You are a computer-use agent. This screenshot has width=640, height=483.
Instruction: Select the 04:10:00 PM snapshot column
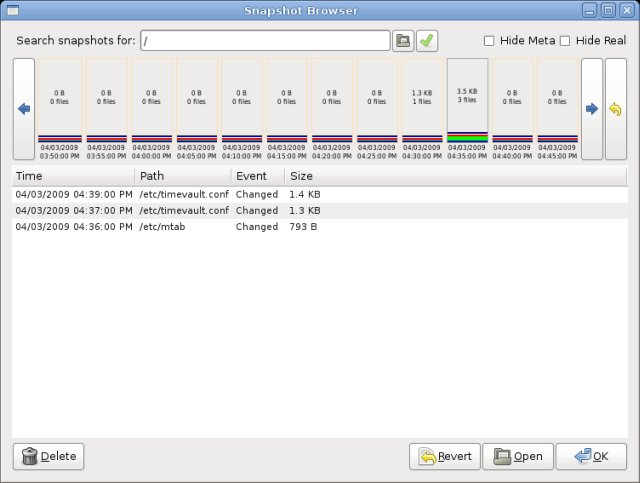pos(242,109)
